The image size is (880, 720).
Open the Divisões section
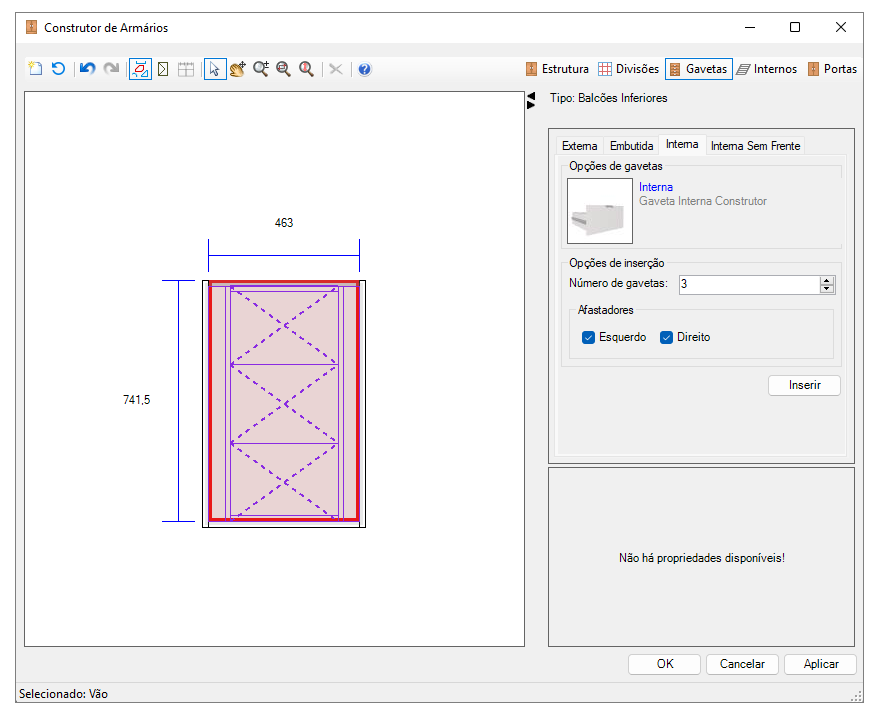[x=628, y=69]
